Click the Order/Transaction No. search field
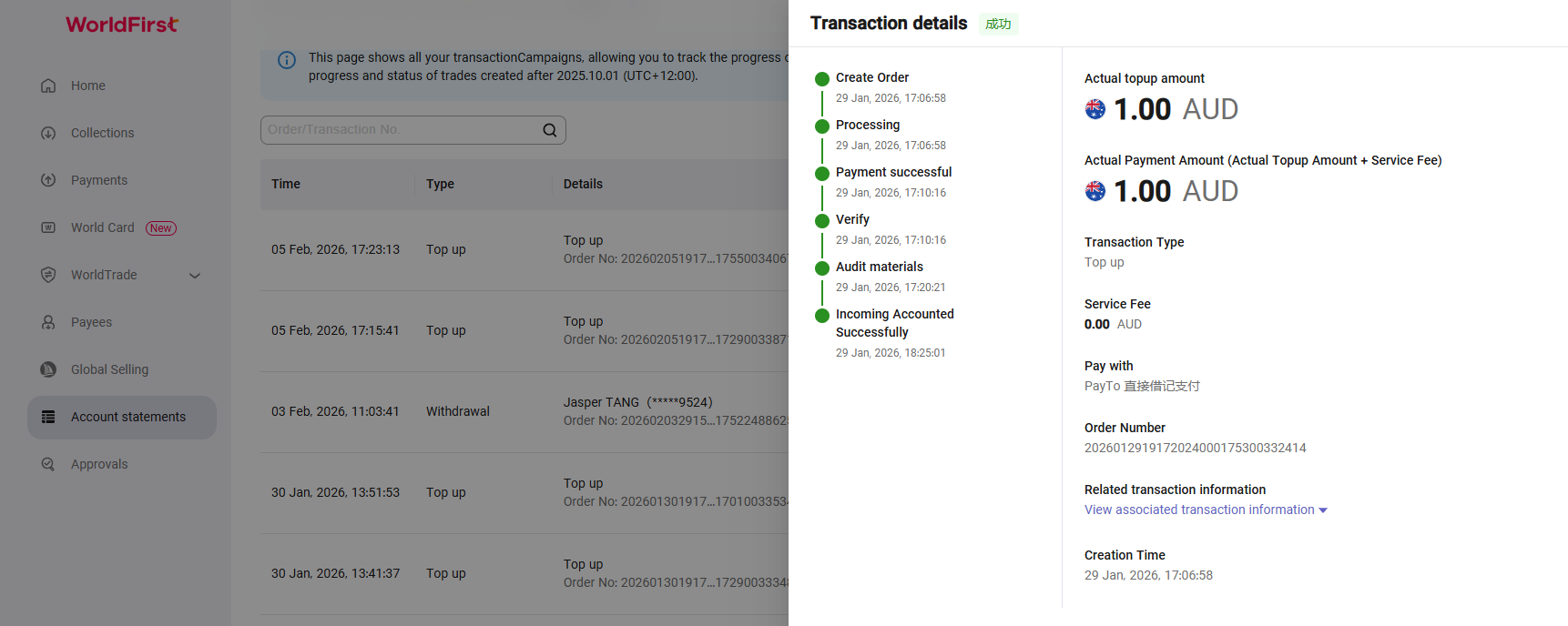The height and width of the screenshot is (626, 1568). coord(401,130)
